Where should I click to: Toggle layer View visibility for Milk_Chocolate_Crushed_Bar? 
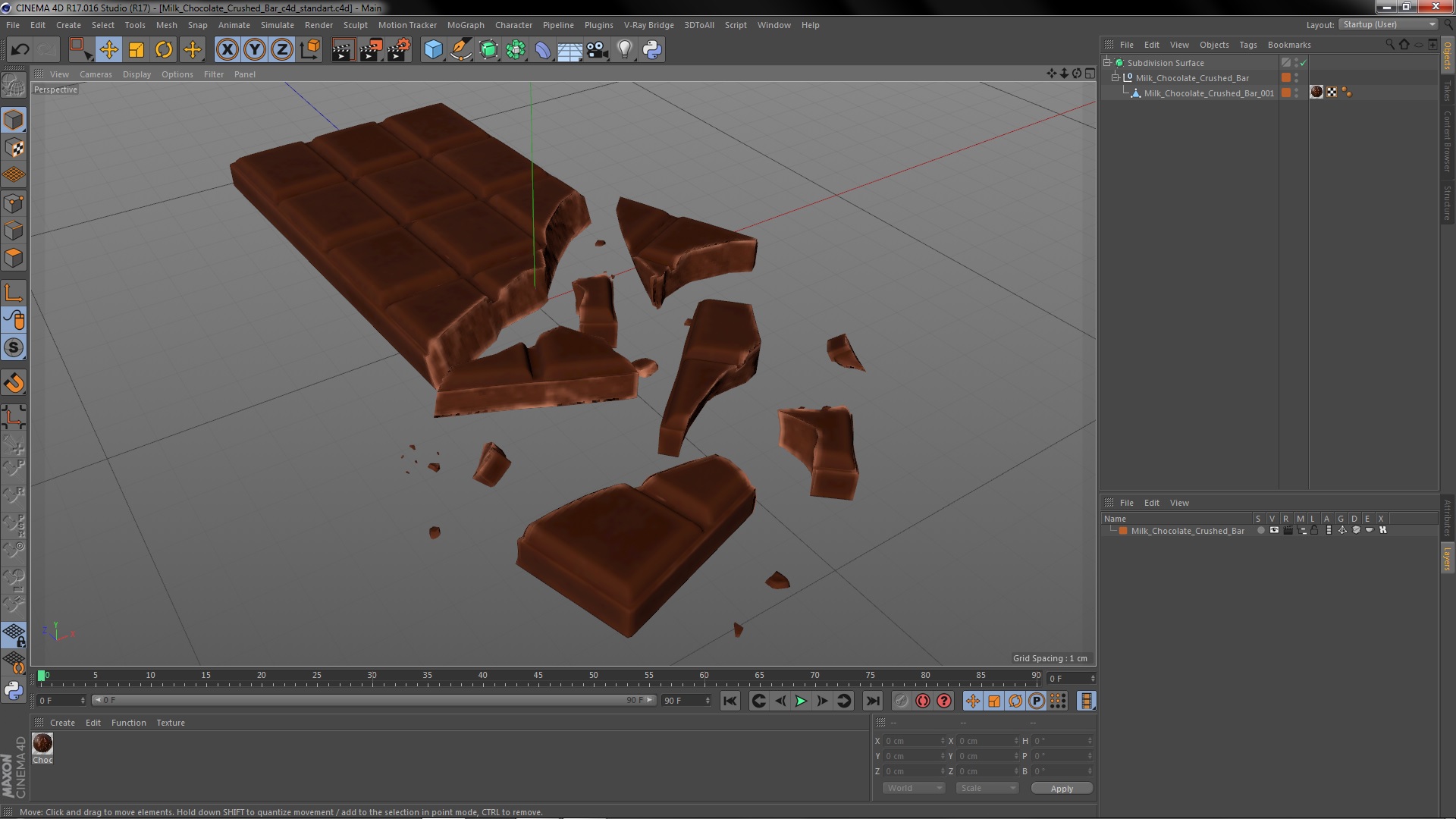1274,531
